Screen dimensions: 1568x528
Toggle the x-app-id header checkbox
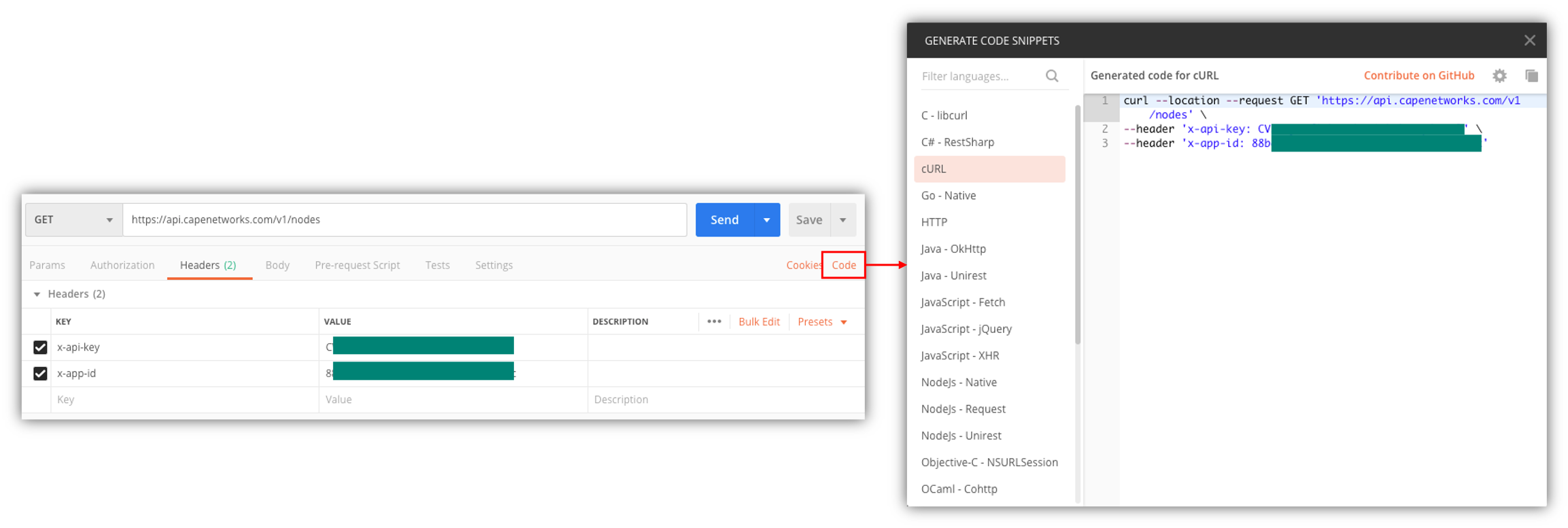coord(40,373)
